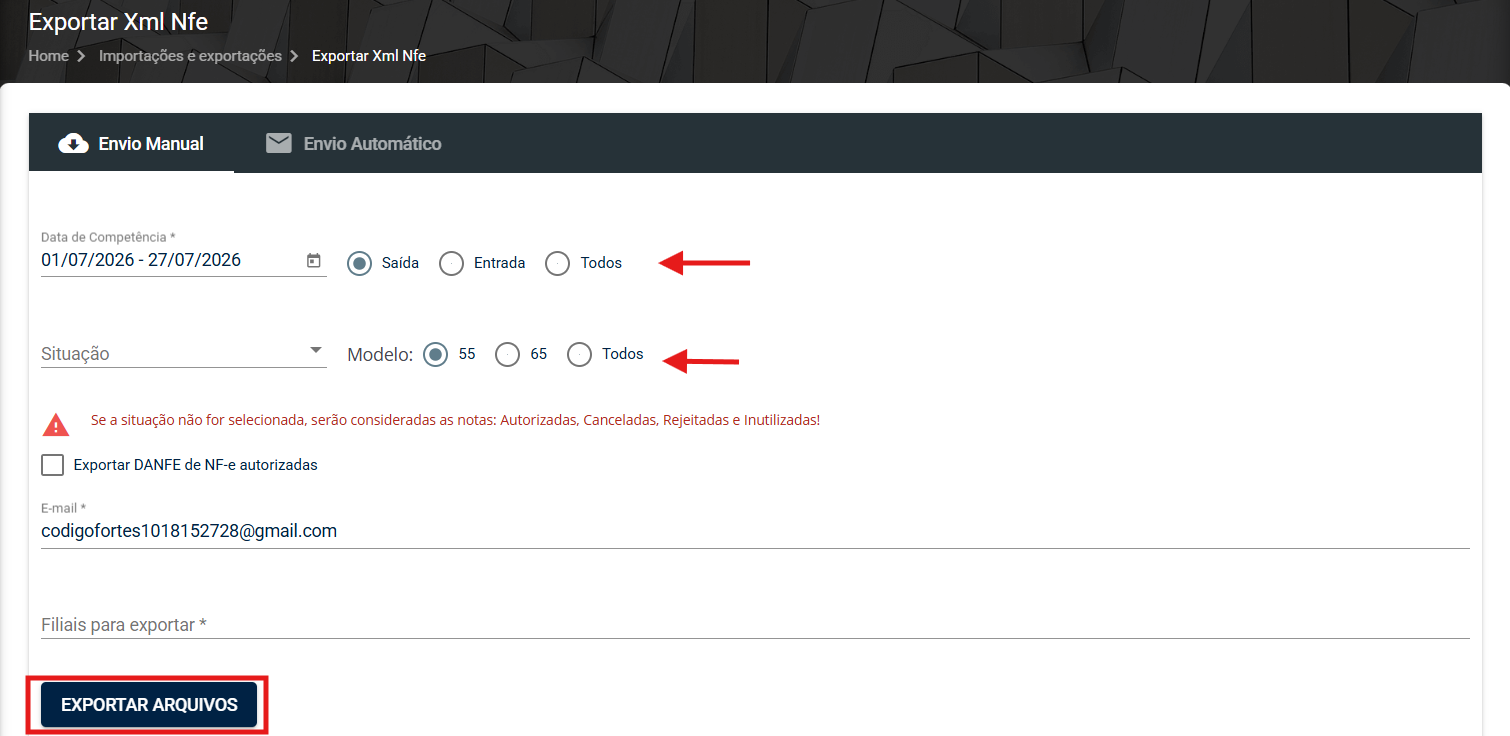Select Modelo 55 radio option
Screen dimensions: 1510x736
tap(435, 355)
